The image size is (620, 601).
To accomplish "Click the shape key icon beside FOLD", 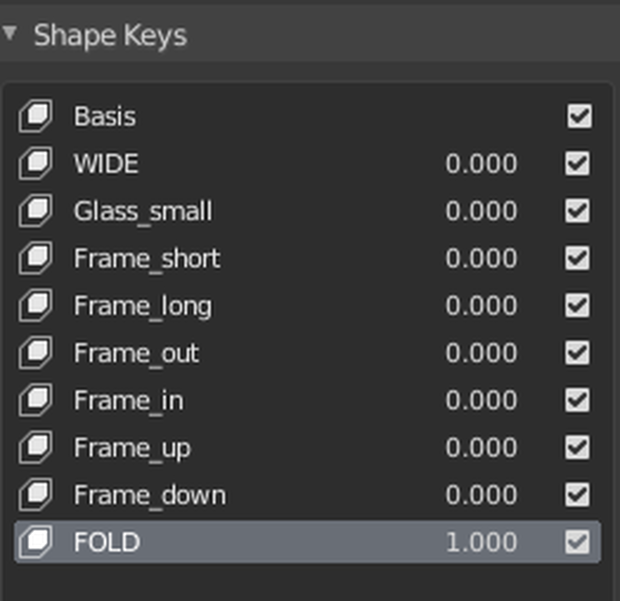I will coord(35,542).
